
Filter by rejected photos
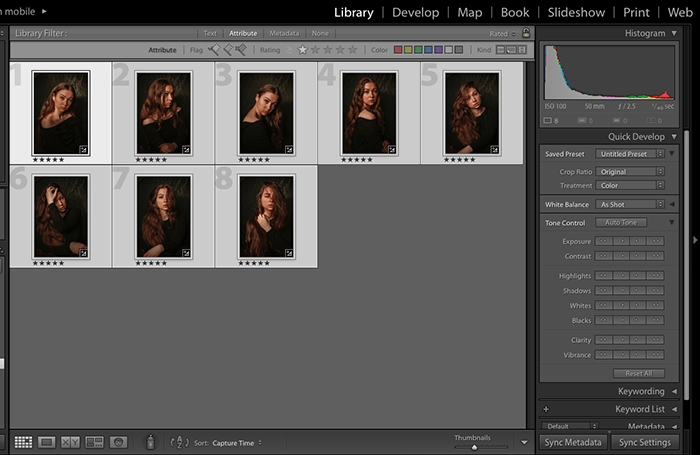point(241,50)
